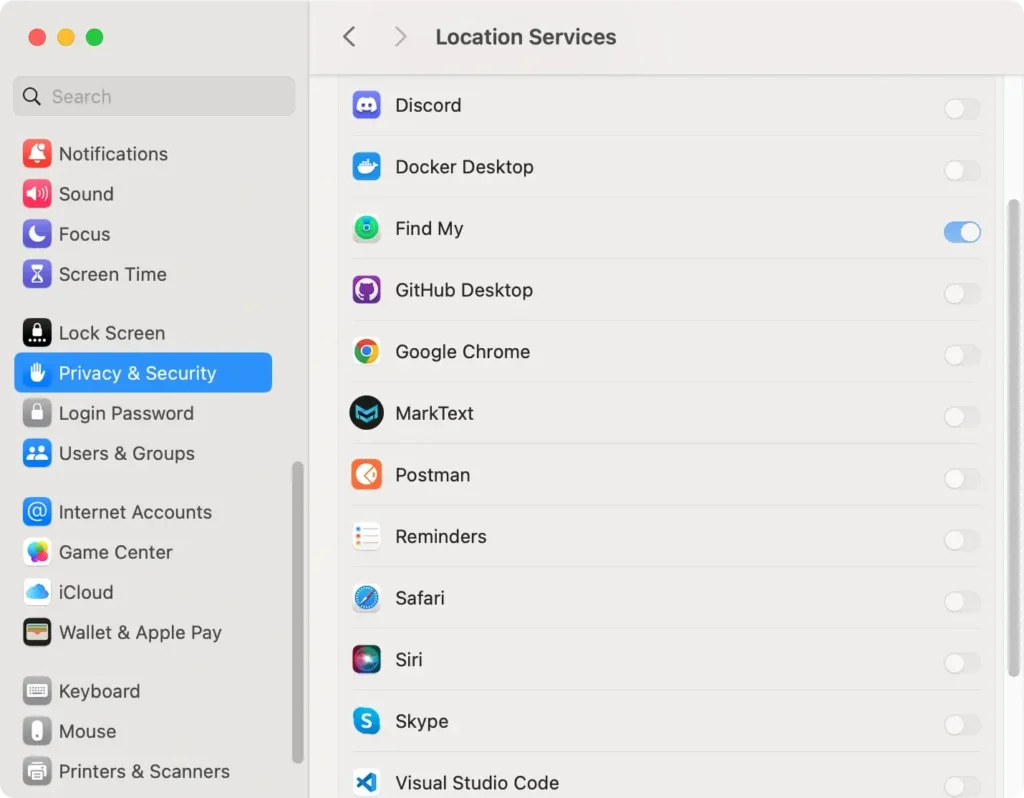Screen dimensions: 1024x798
Task: Click the Location Services list scrollbar
Action: (x=1014, y=438)
